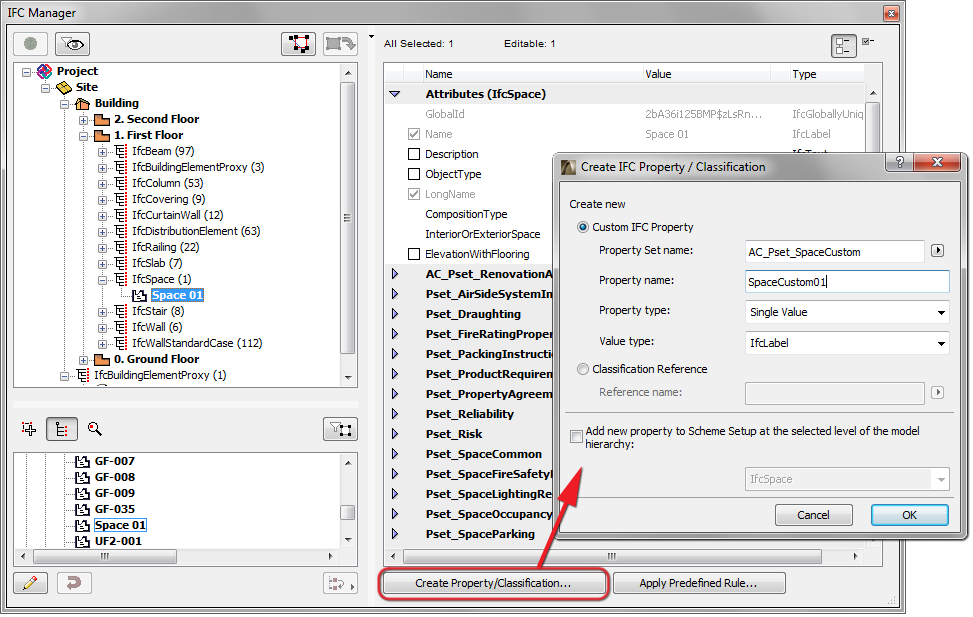The image size is (973, 617).
Task: Open the IfcSpace hierarchy level dropdown
Action: point(847,479)
